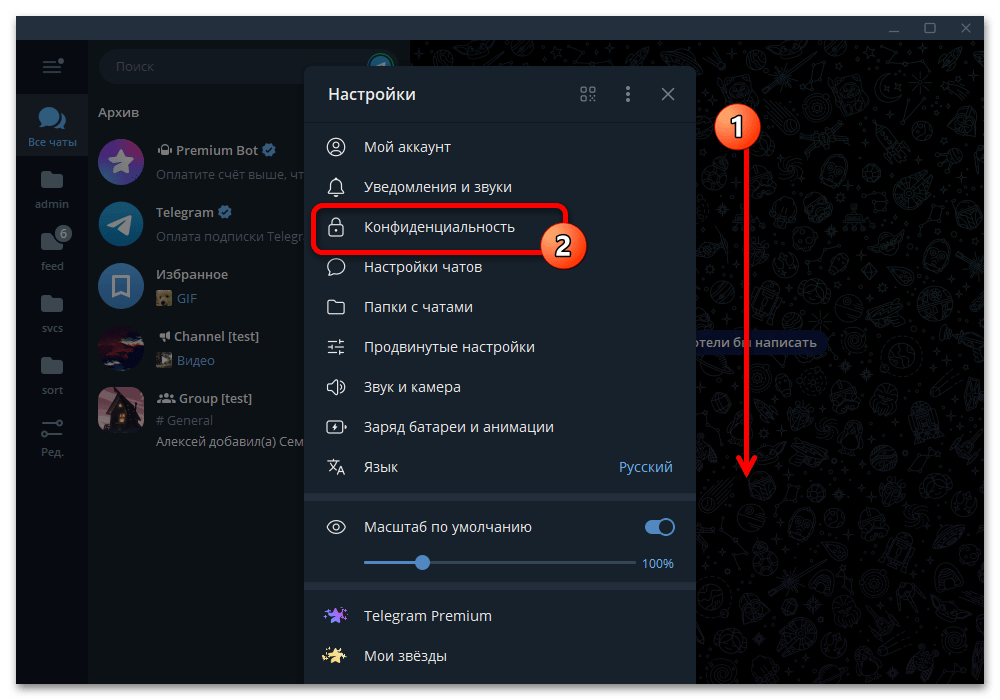
Task: Toggle Масштаб по умолчанию switch
Action: coord(659,527)
